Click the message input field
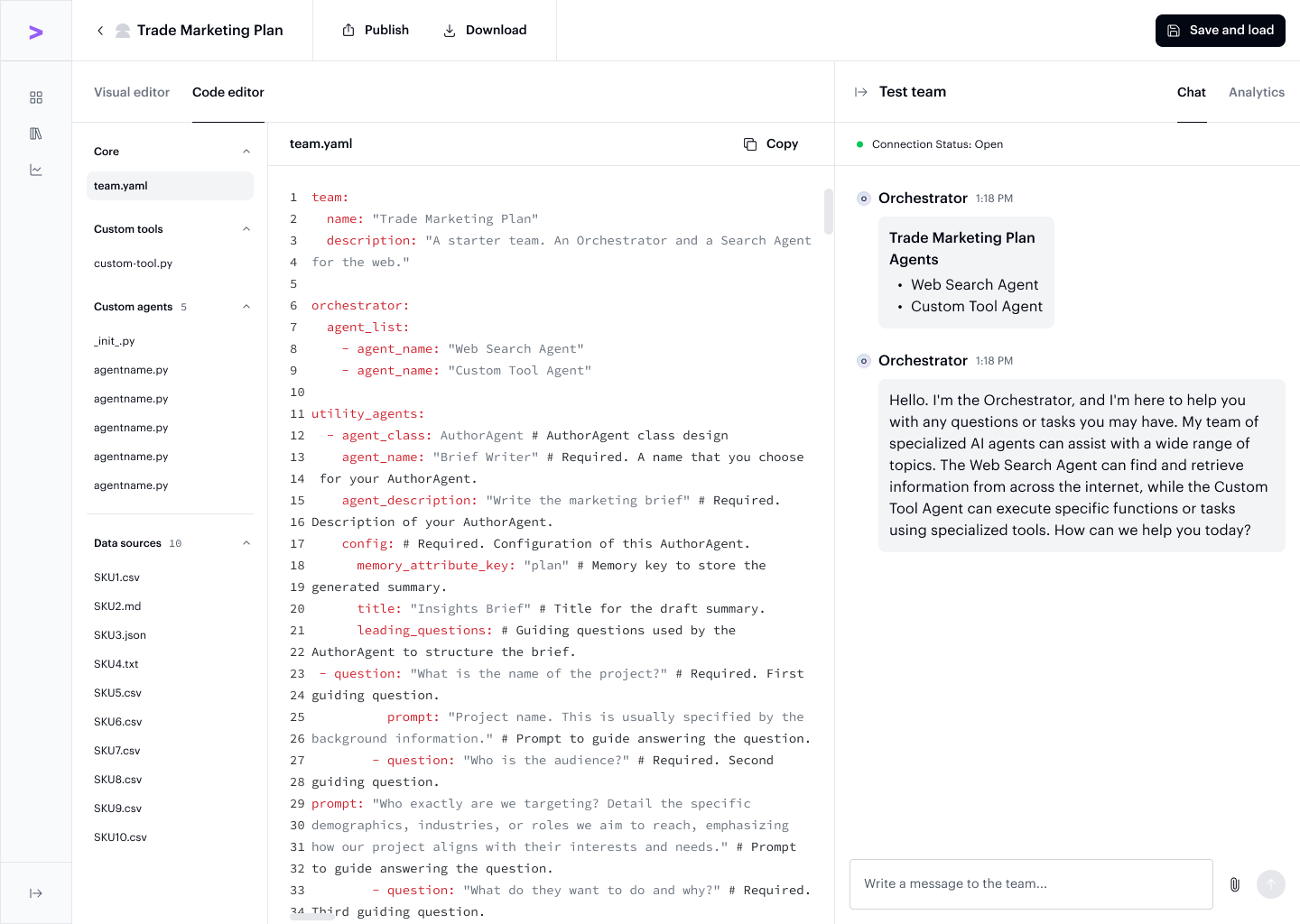 (1031, 884)
